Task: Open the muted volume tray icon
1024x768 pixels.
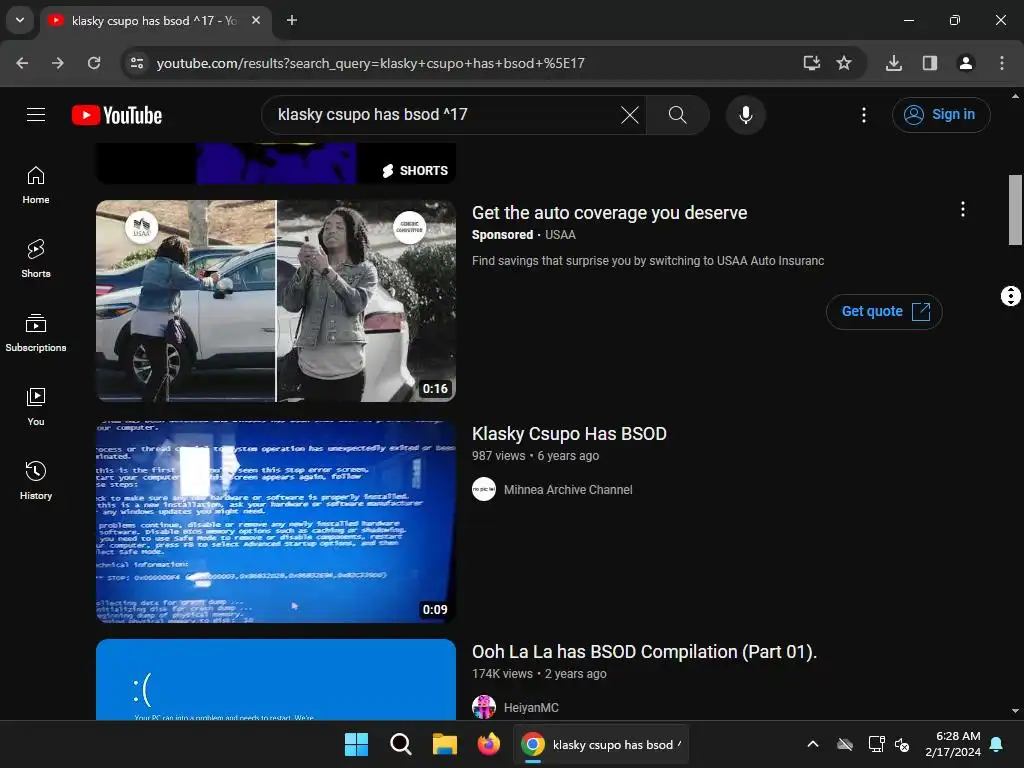Action: pyautogui.click(x=902, y=744)
